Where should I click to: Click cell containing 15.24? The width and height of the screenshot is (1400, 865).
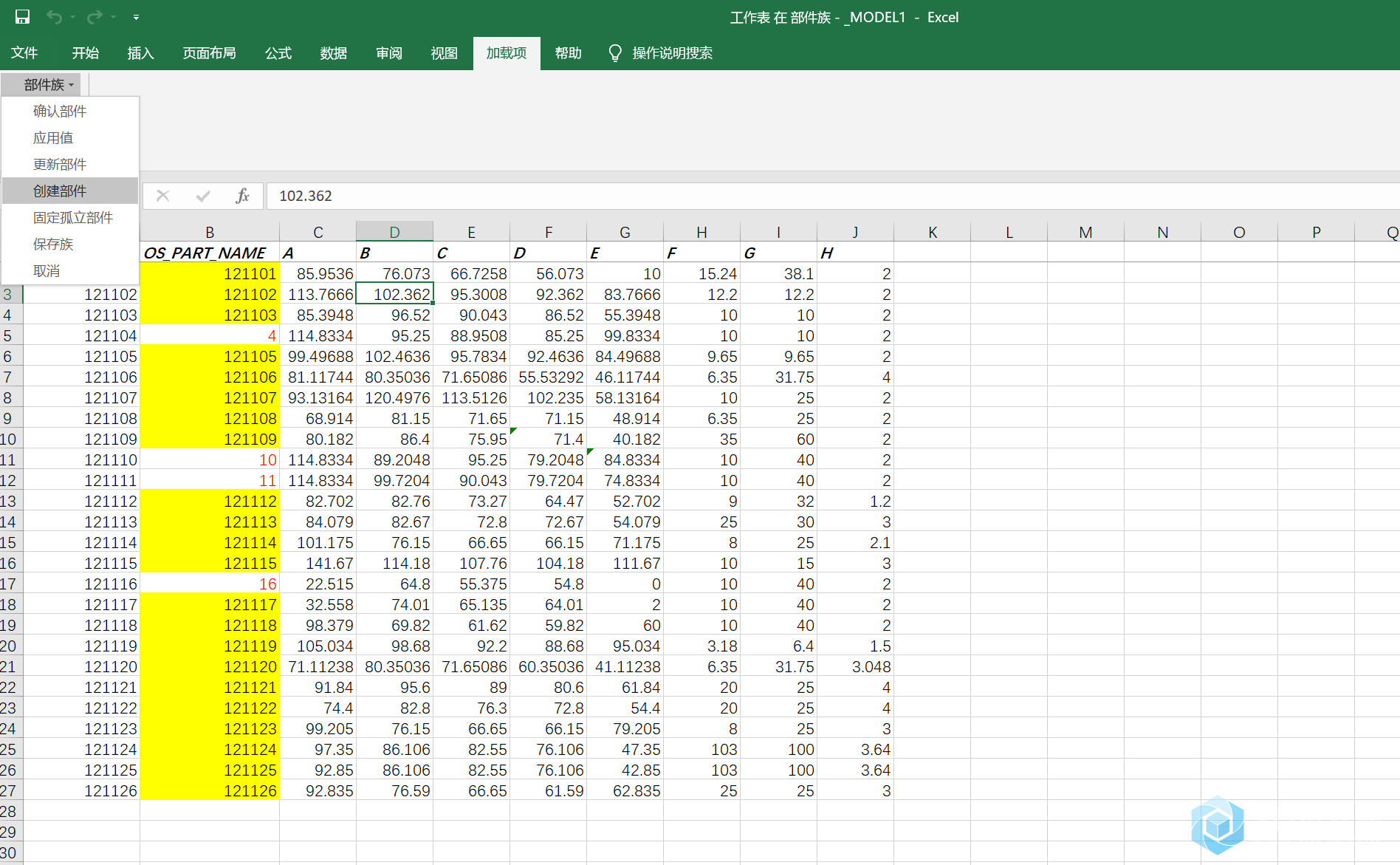pos(702,274)
